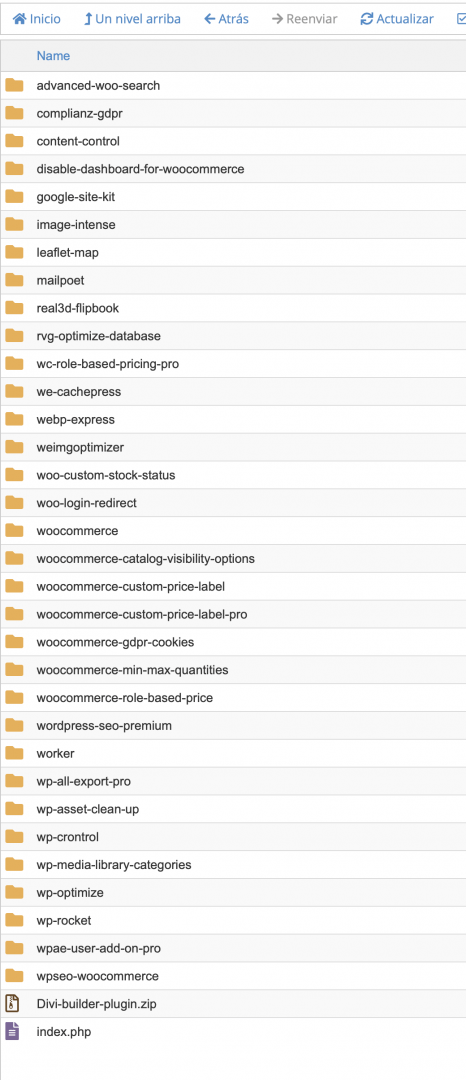Viewport: 466px width, 1080px height.
Task: Click Un nivel arriba toolbar button
Action: 132,19
